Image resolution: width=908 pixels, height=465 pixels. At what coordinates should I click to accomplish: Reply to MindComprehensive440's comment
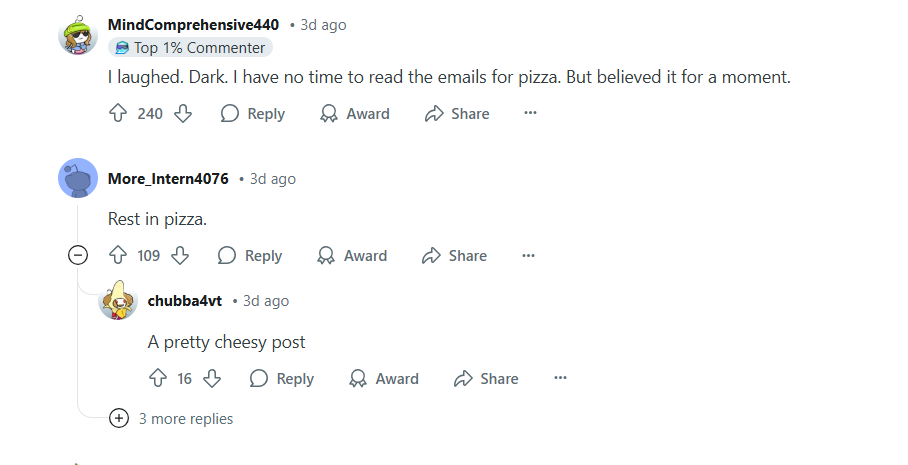coord(253,114)
